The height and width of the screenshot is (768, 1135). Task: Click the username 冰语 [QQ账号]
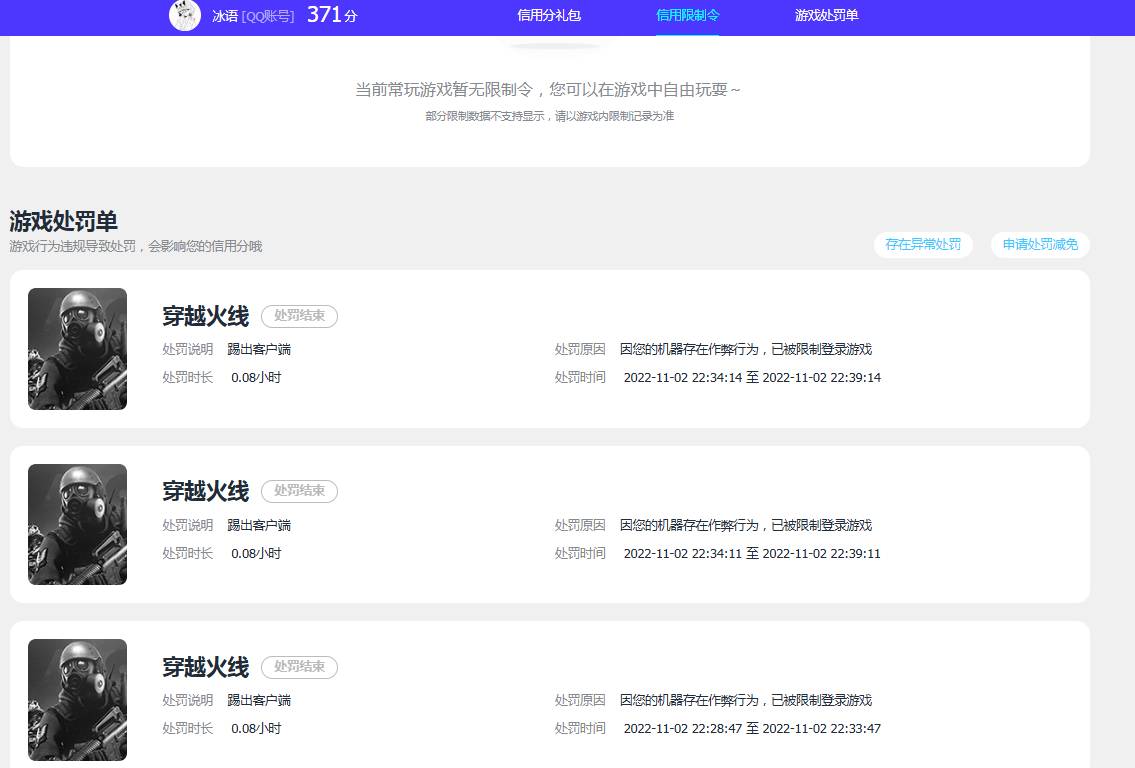pyautogui.click(x=253, y=16)
